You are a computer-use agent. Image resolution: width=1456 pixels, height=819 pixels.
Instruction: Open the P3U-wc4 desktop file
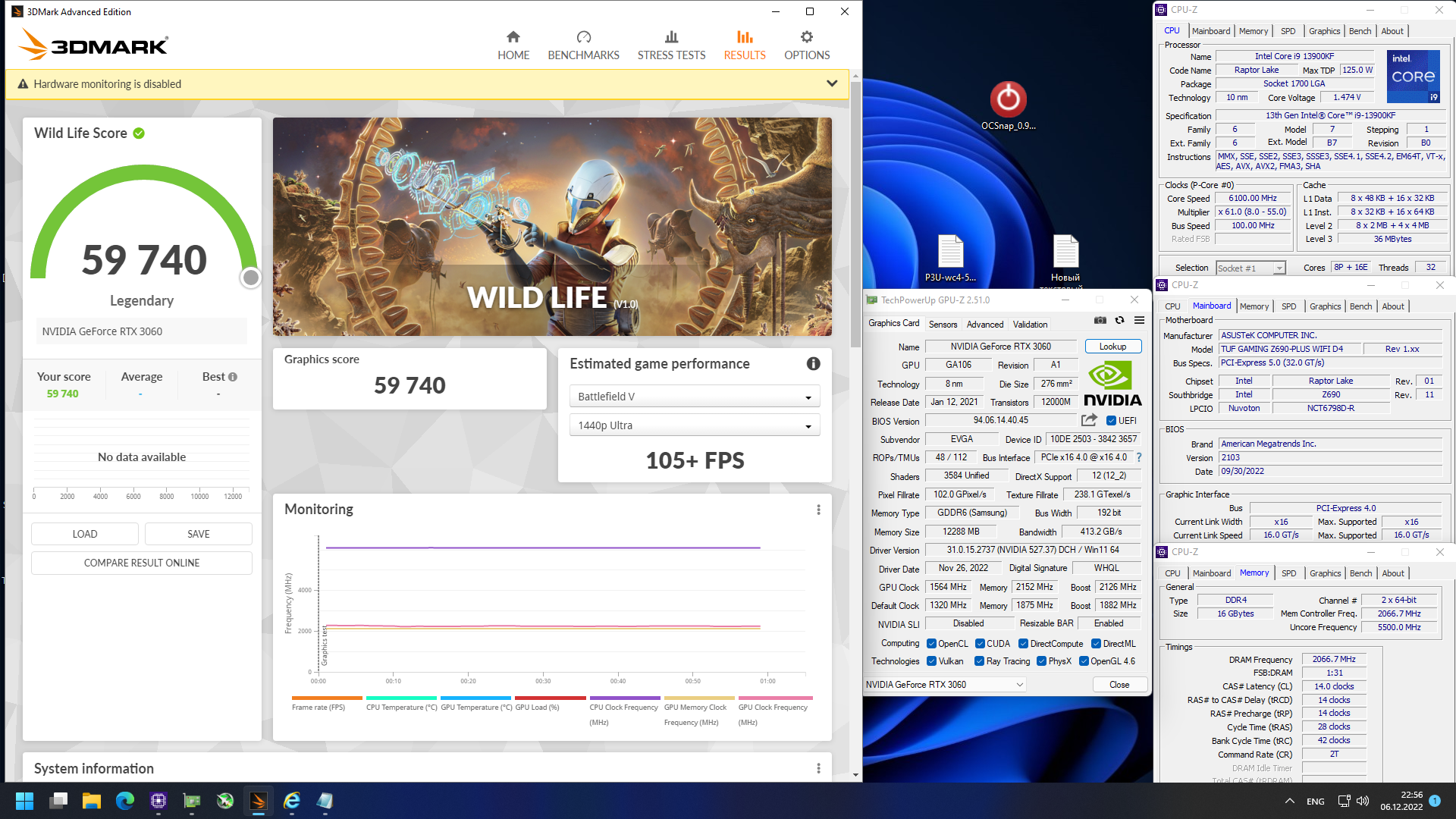950,258
